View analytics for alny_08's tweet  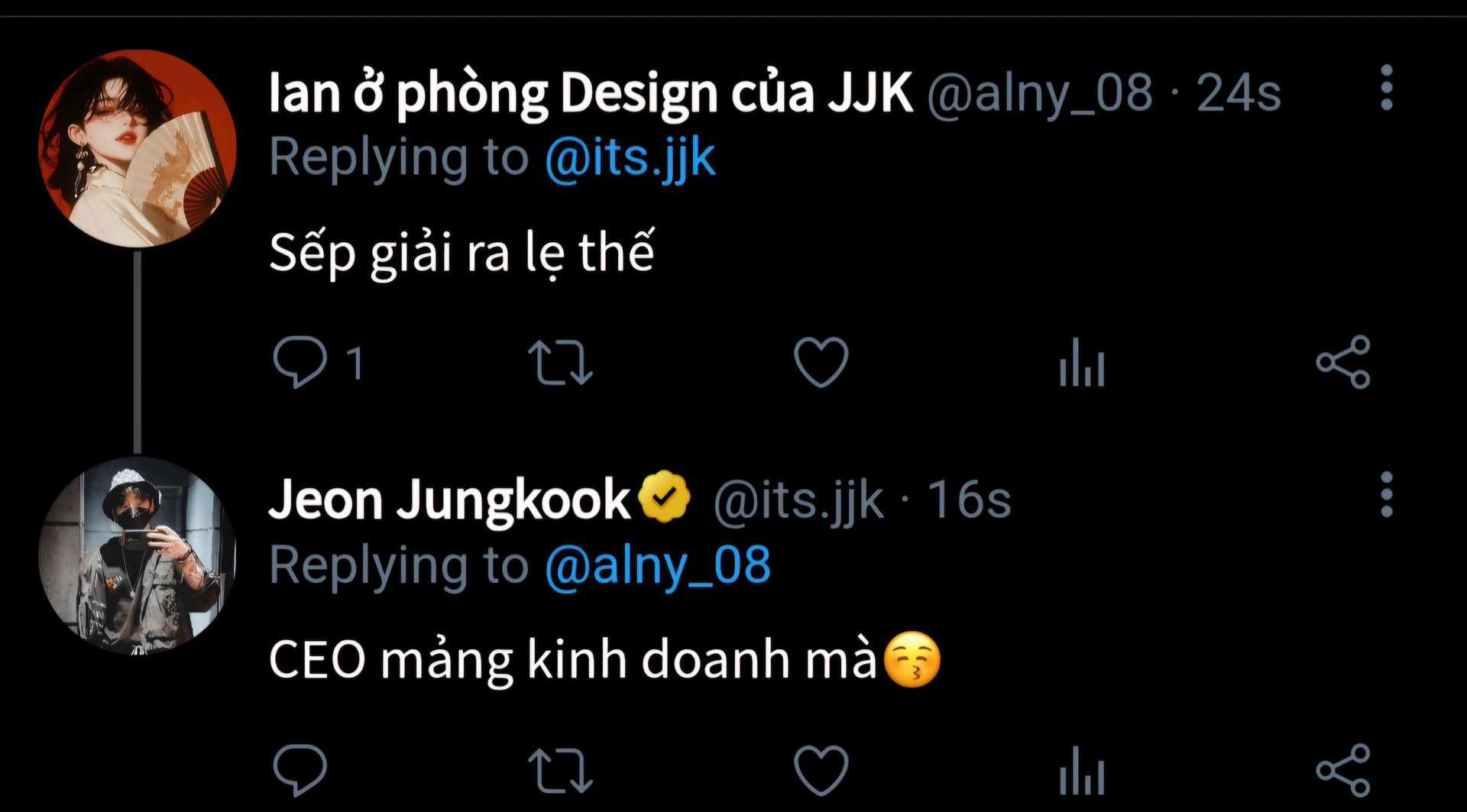(1081, 363)
